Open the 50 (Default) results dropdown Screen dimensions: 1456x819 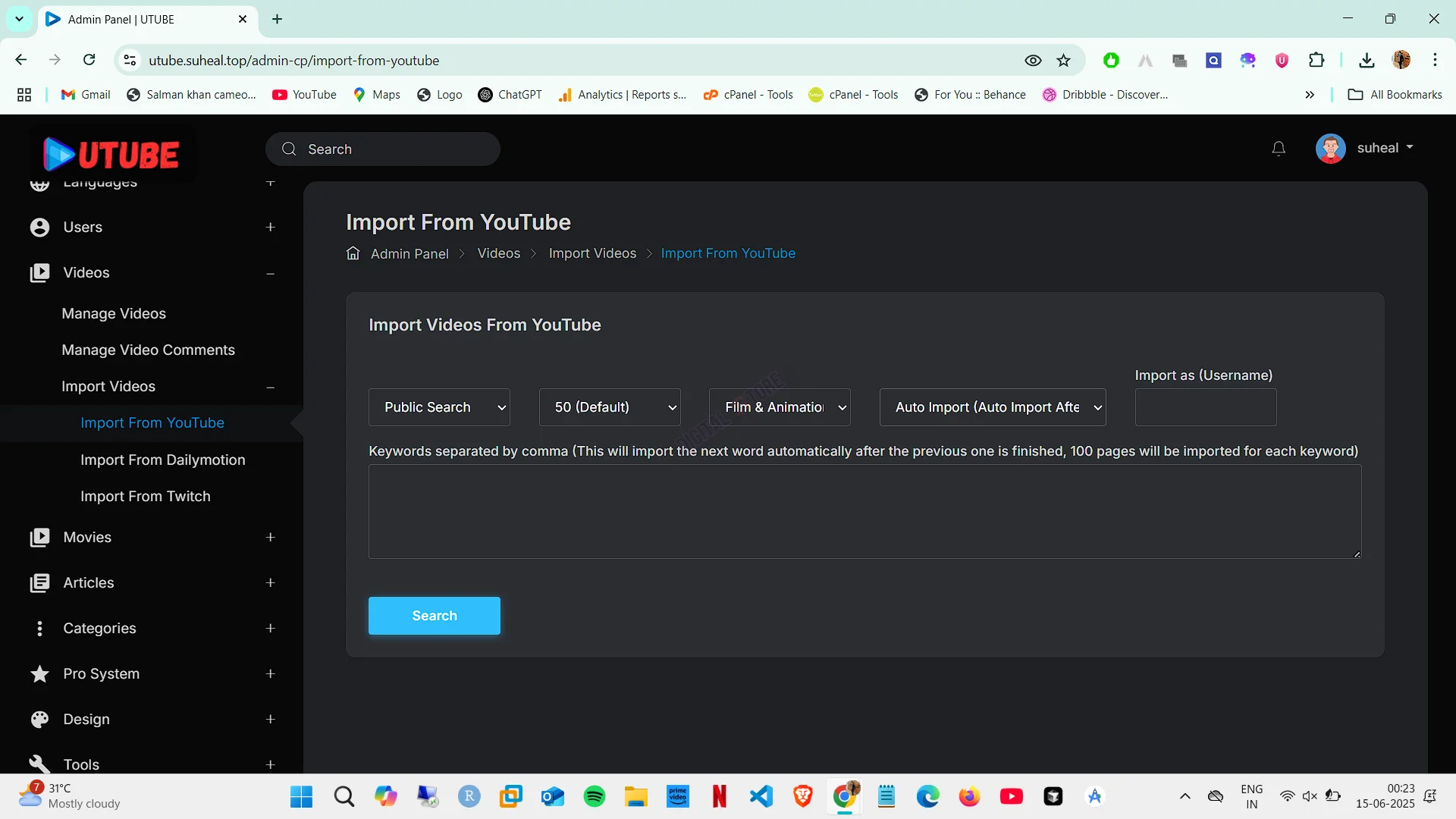[x=610, y=407]
